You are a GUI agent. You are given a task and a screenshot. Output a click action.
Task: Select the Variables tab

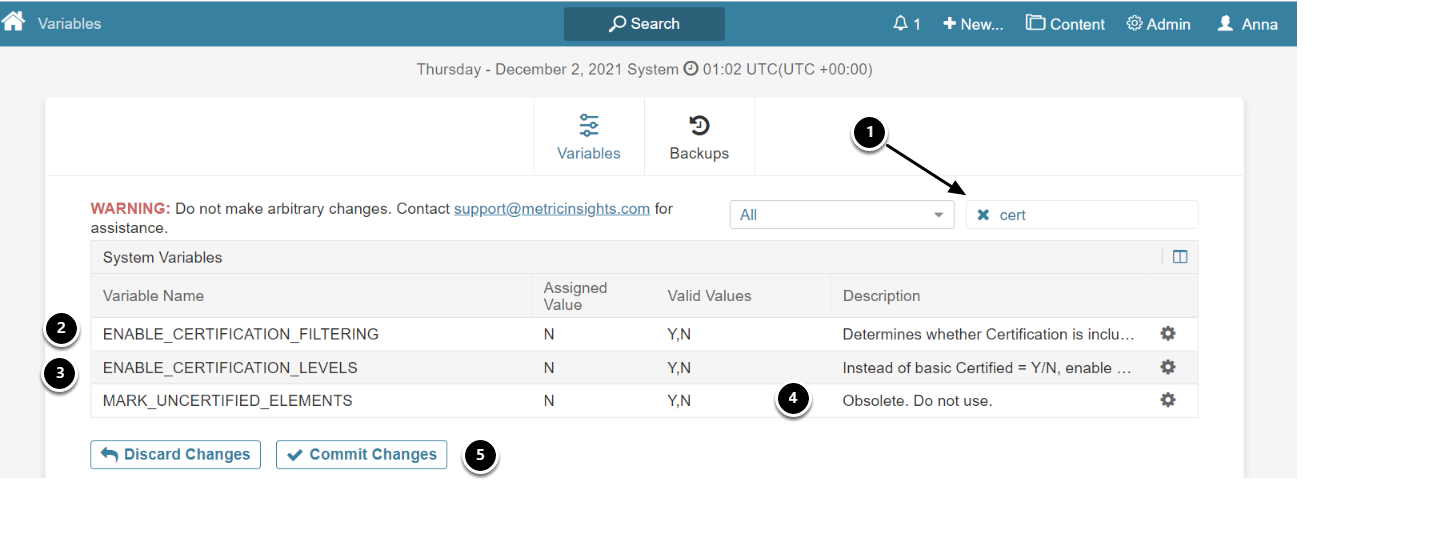tap(589, 138)
